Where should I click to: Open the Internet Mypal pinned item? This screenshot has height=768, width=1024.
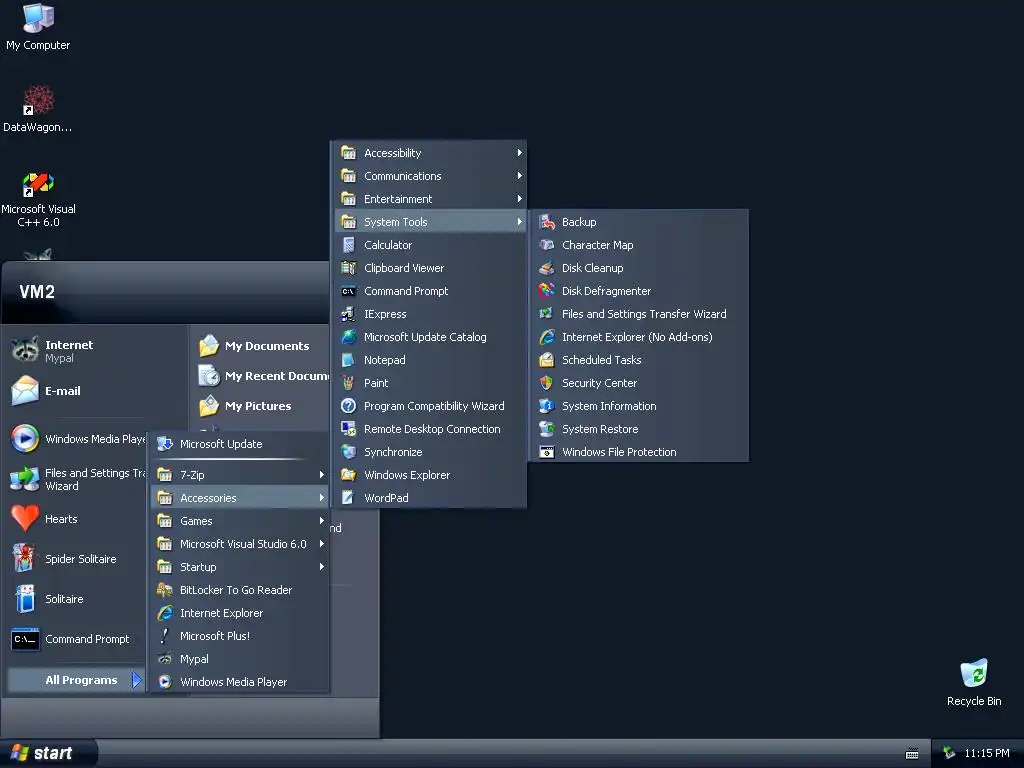pos(97,351)
